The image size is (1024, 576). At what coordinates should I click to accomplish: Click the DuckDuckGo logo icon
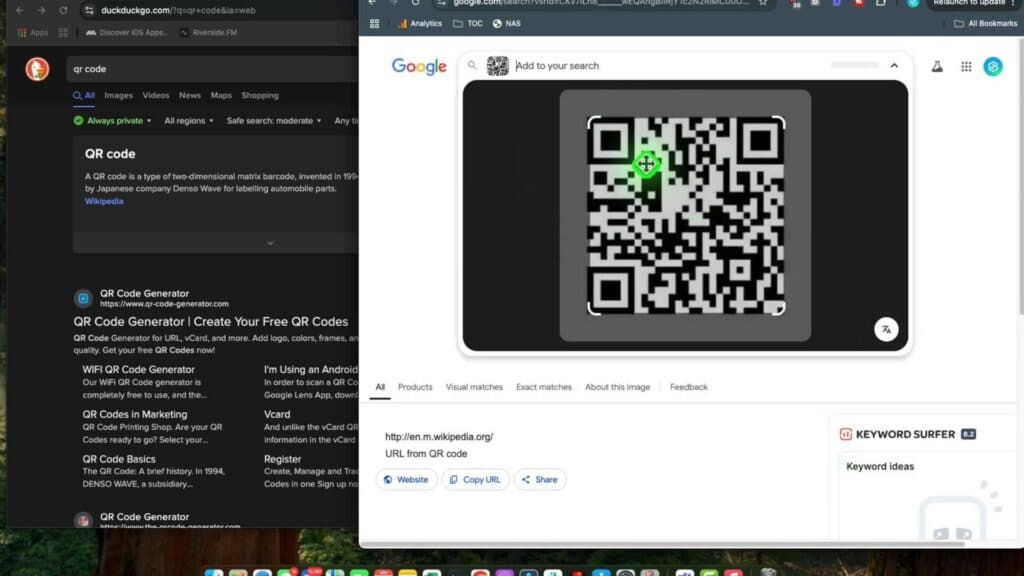coord(37,69)
